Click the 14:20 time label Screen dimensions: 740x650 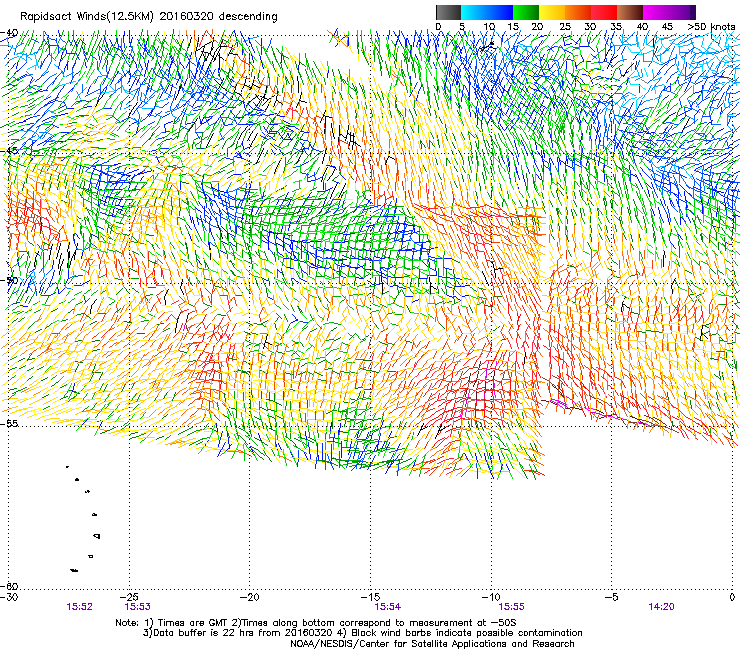[x=661, y=607]
